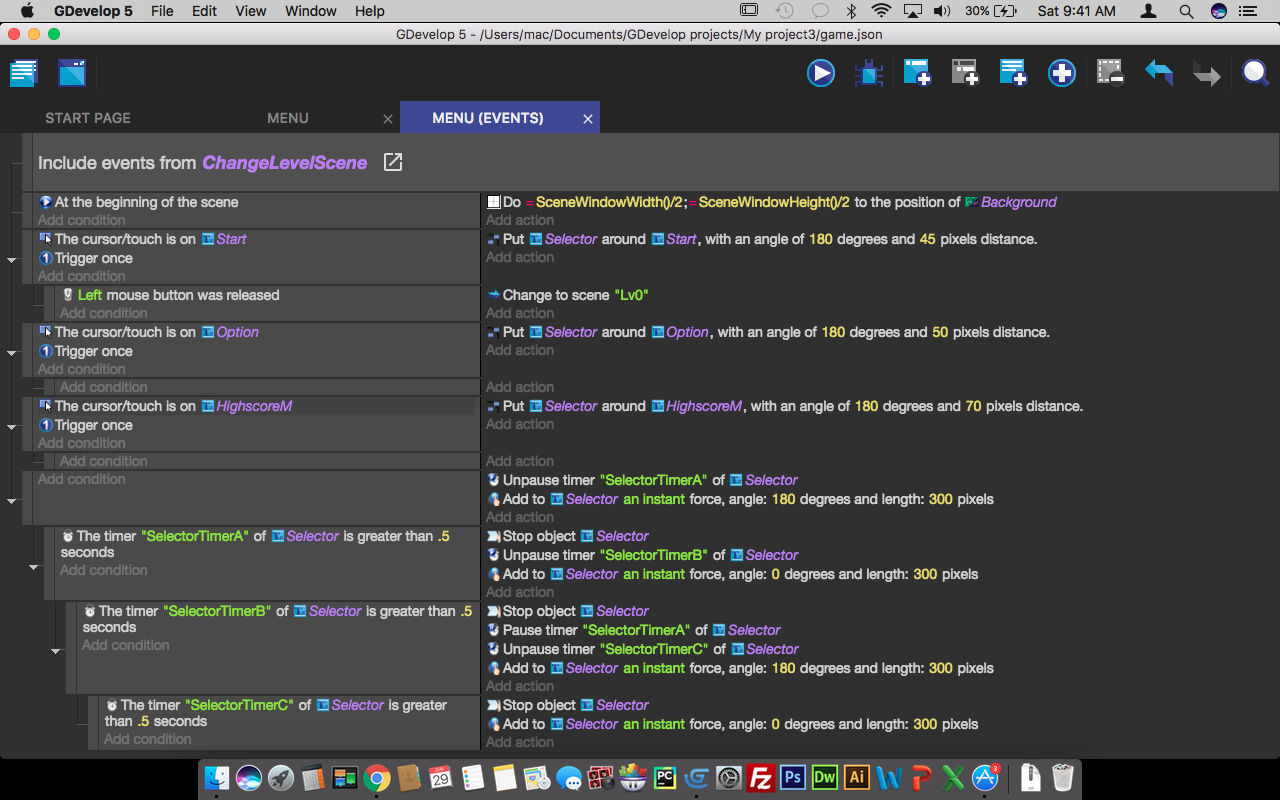Add a new event via toolbar
The width and height of the screenshot is (1280, 800).
click(917, 73)
